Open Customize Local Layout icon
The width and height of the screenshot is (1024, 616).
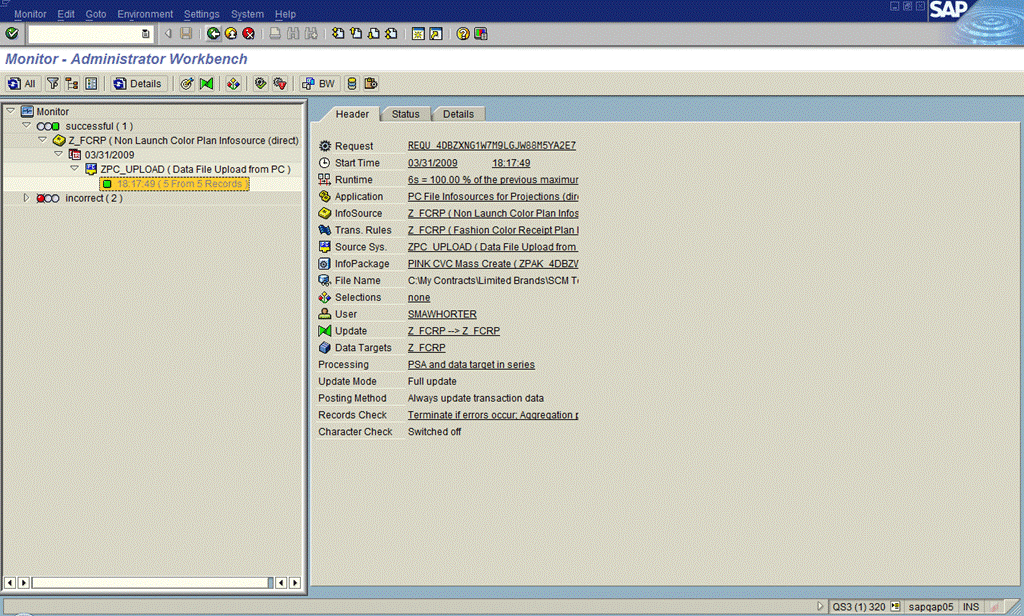(x=481, y=33)
